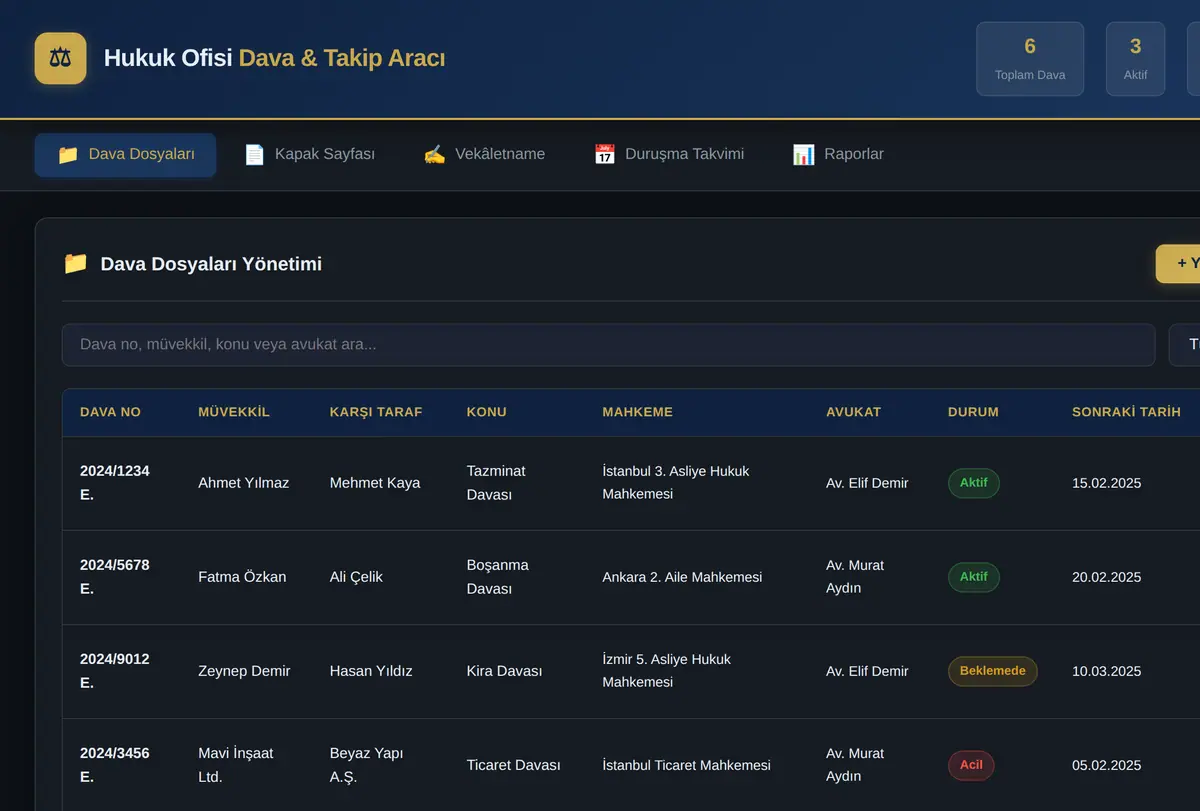Click the MÜVEKKİL column header
Viewport: 1200px width, 811px height.
(234, 412)
